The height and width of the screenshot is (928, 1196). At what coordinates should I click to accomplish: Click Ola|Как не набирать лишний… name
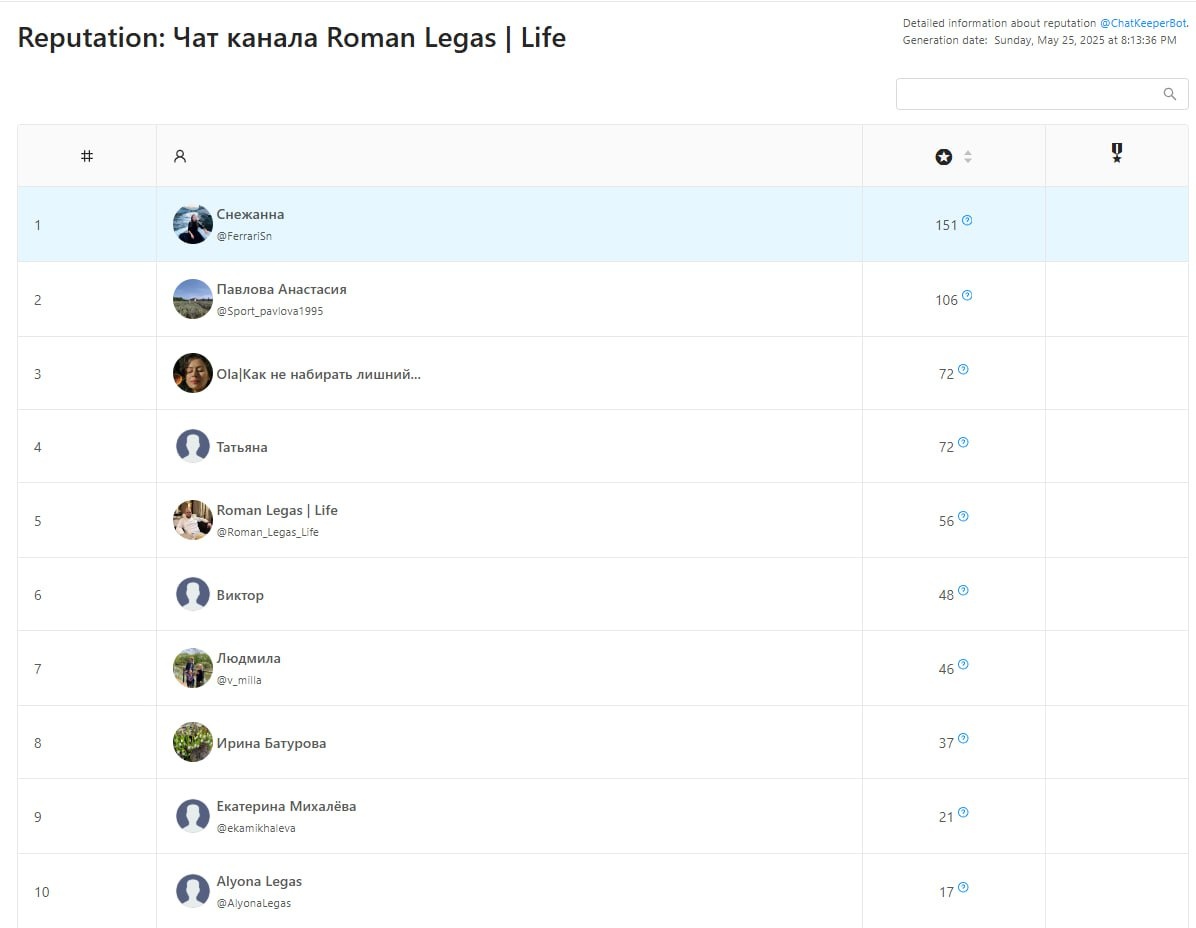[319, 374]
